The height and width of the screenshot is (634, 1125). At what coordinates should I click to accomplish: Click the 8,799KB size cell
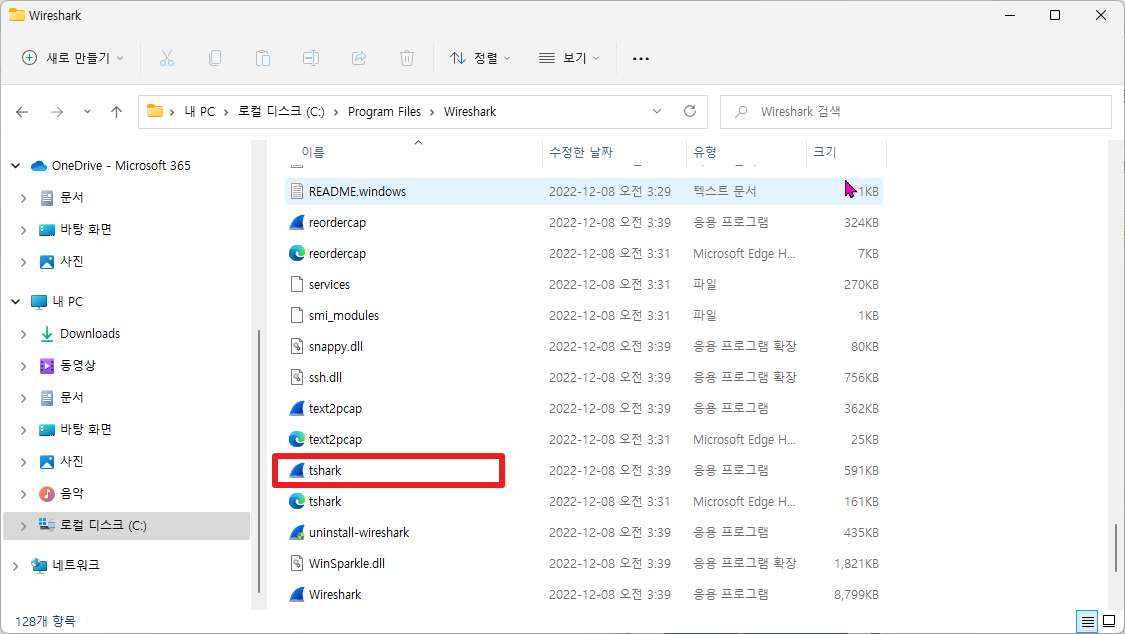tap(856, 595)
